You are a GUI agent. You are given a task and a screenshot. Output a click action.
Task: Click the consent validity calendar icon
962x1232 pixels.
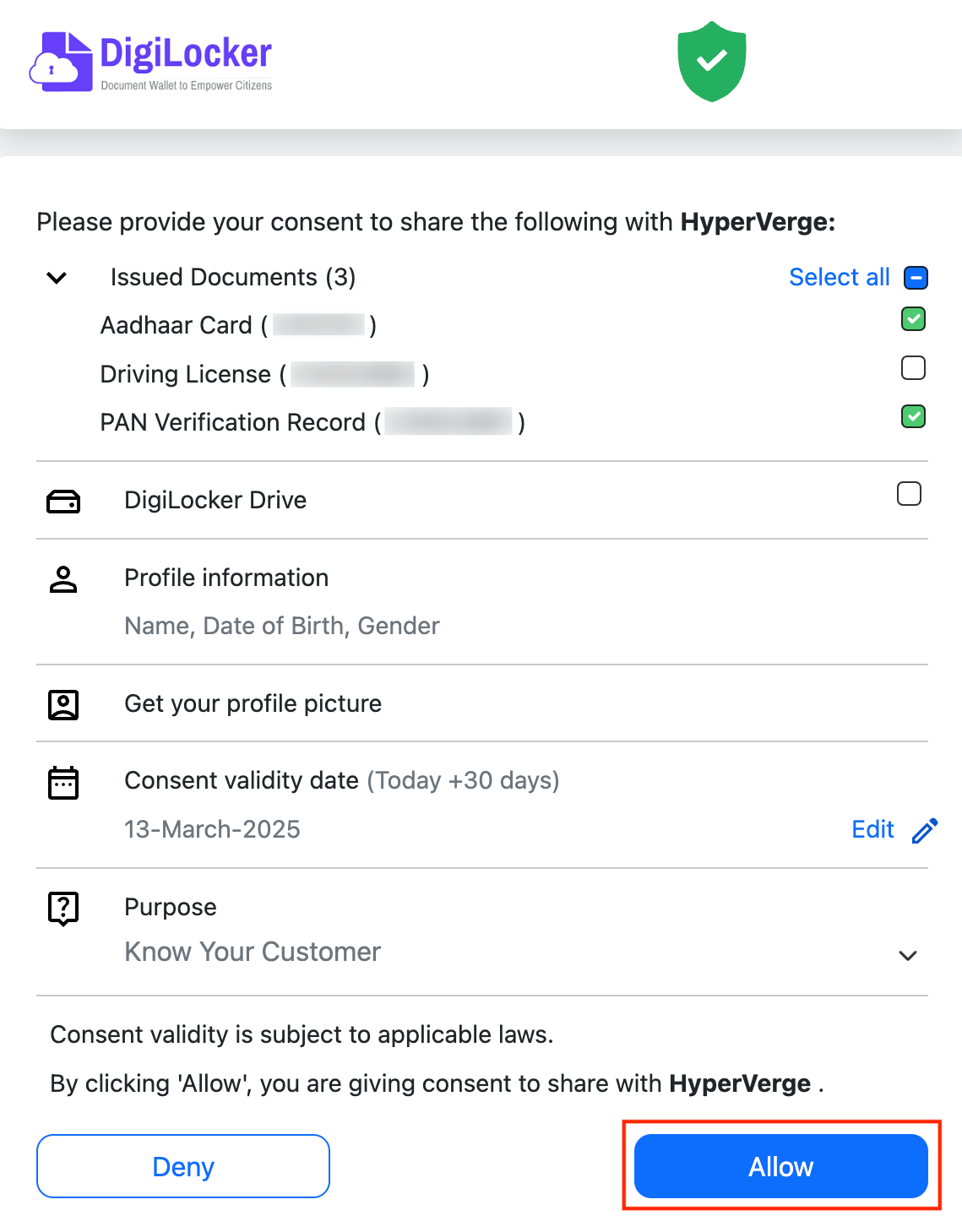point(63,783)
